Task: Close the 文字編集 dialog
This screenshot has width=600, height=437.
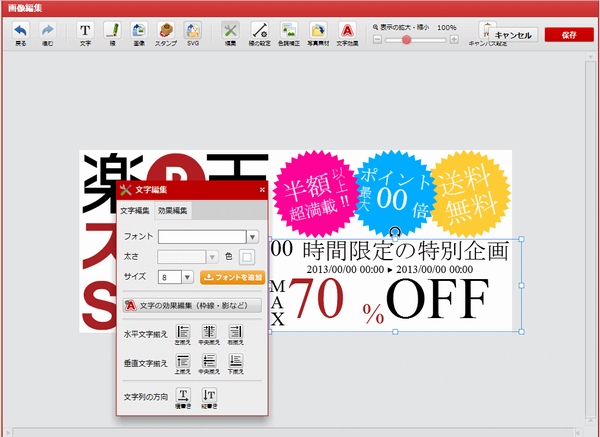Action: [x=262, y=189]
